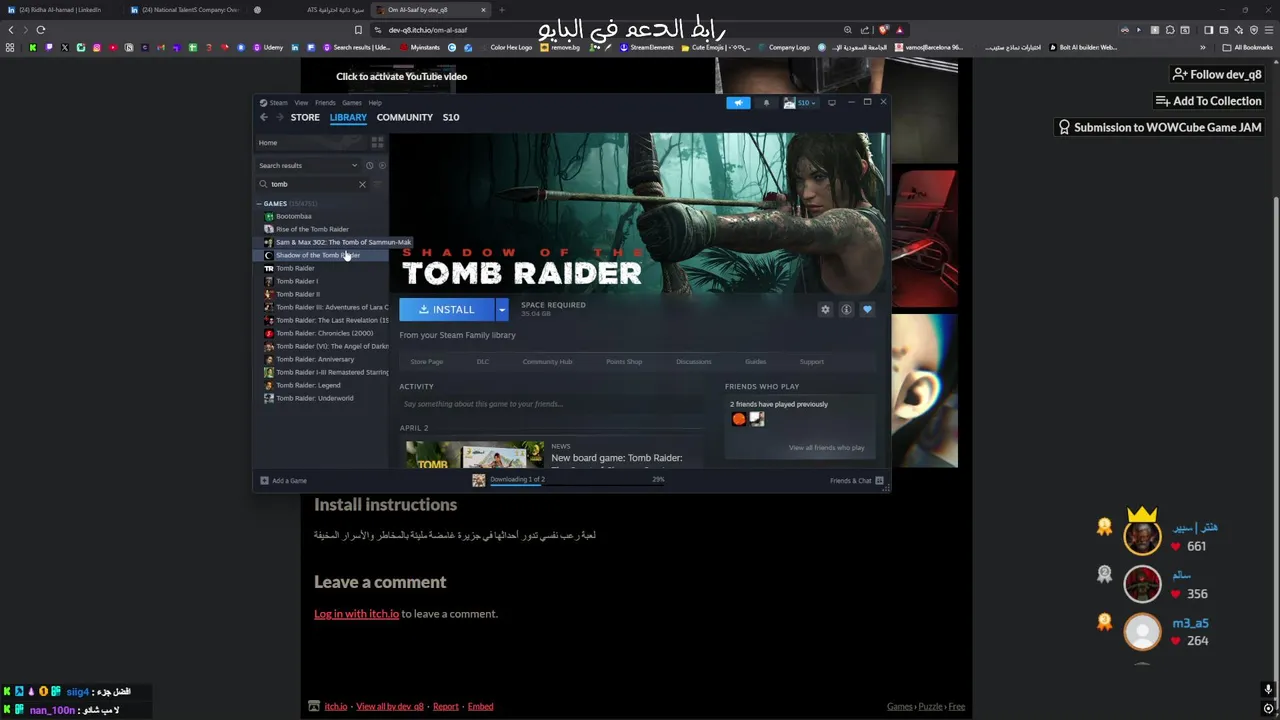Open Friends & Chat in Steam

[x=857, y=481]
